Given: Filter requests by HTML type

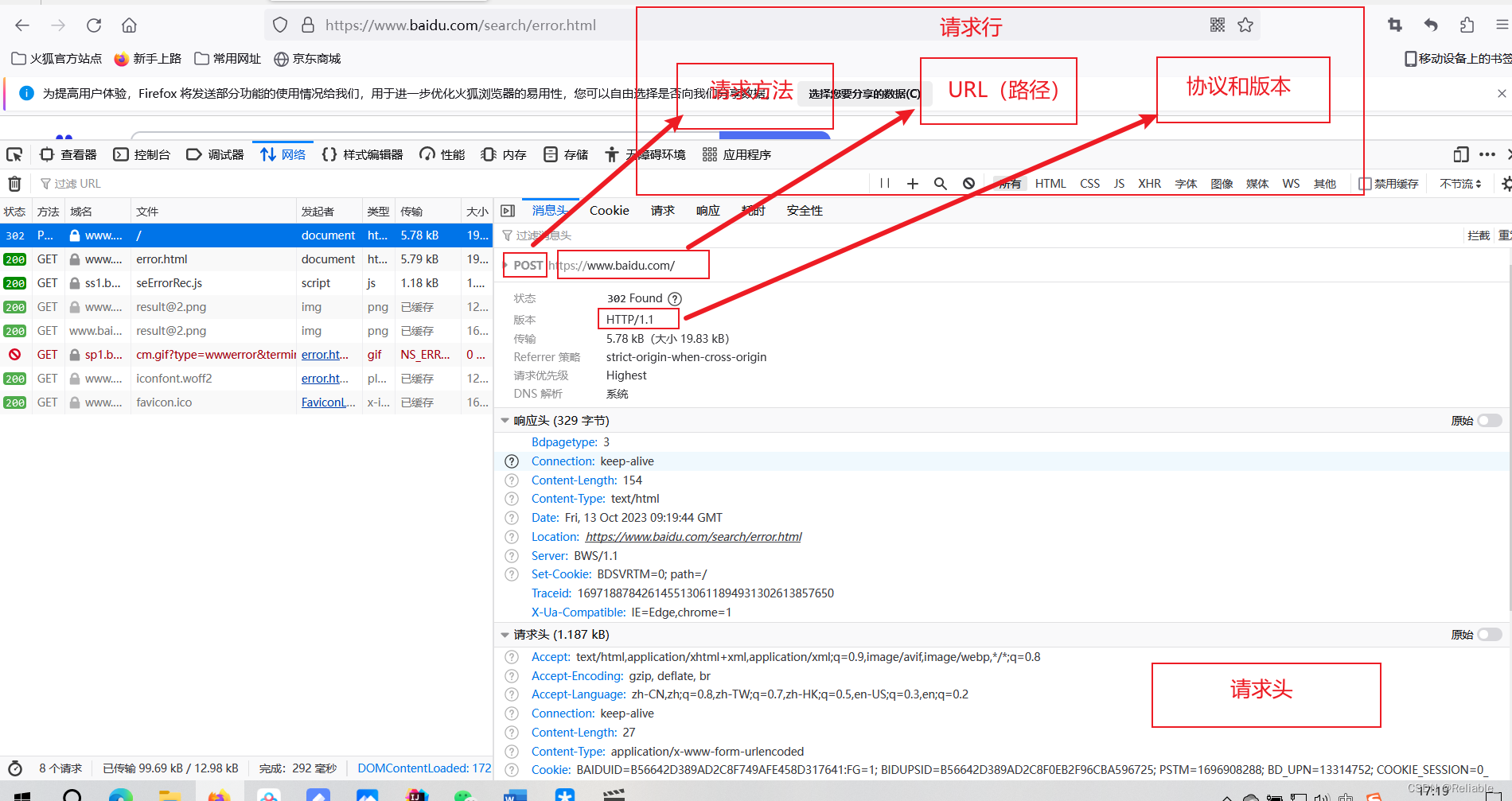Looking at the screenshot, I should [1050, 184].
